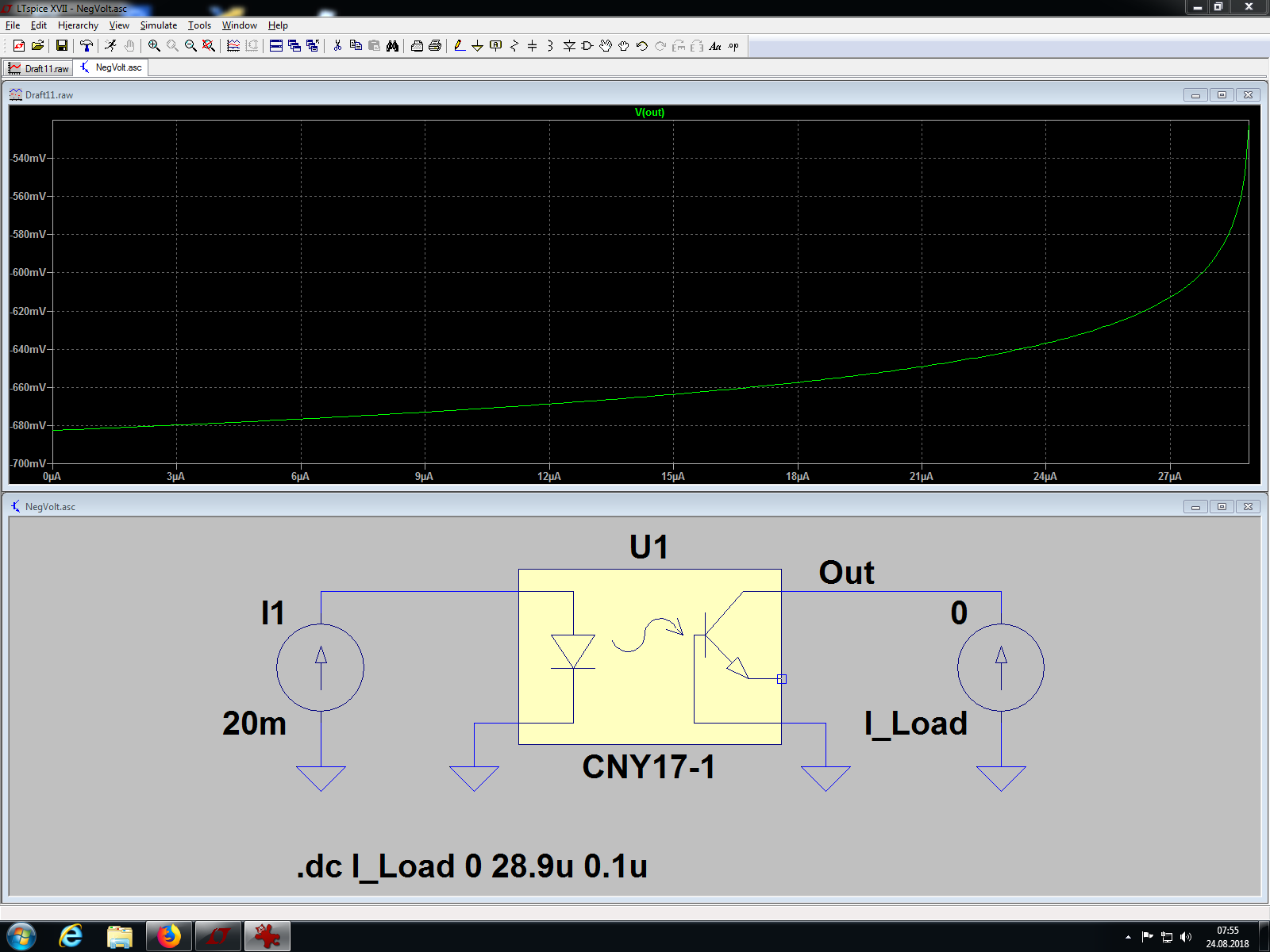The width and height of the screenshot is (1270, 952).
Task: Click the Copy icon in toolbar
Action: click(356, 46)
